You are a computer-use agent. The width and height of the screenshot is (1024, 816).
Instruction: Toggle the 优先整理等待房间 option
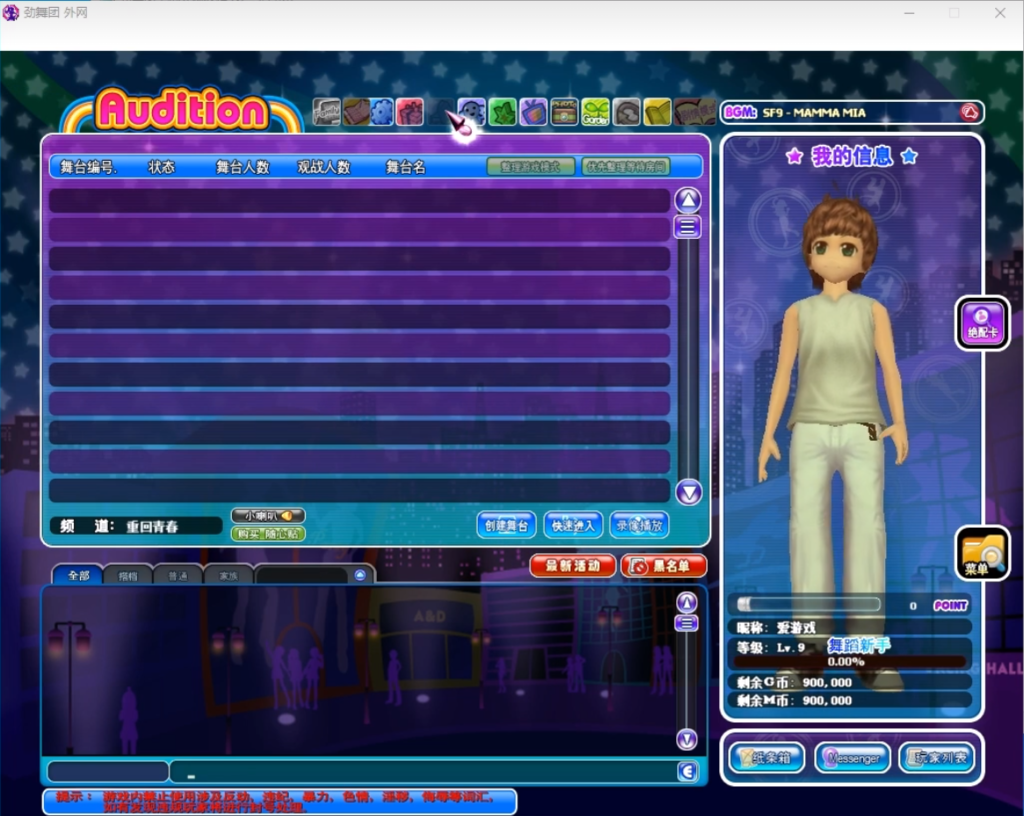click(x=625, y=167)
